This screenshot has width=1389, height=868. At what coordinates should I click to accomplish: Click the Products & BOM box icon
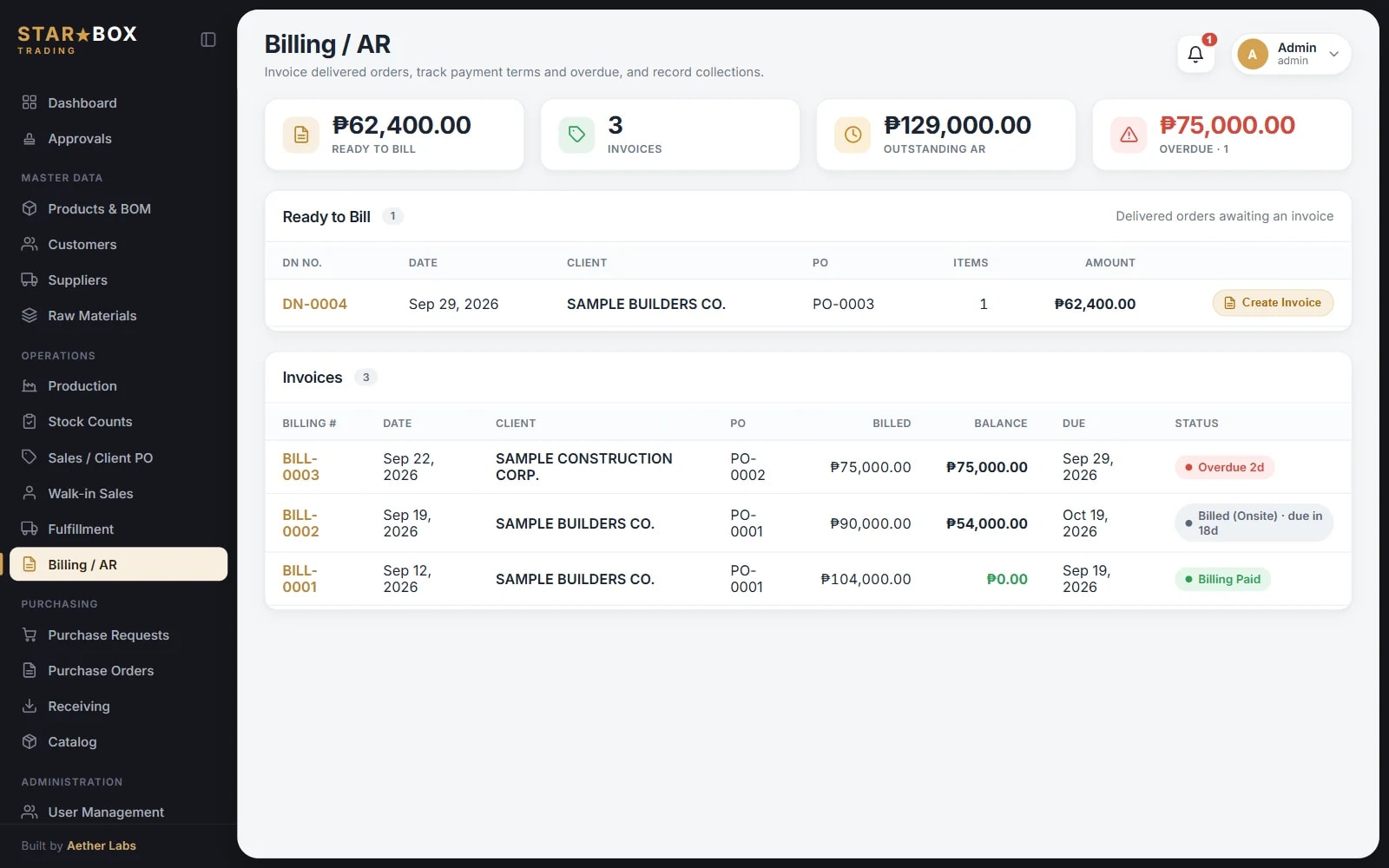click(30, 208)
